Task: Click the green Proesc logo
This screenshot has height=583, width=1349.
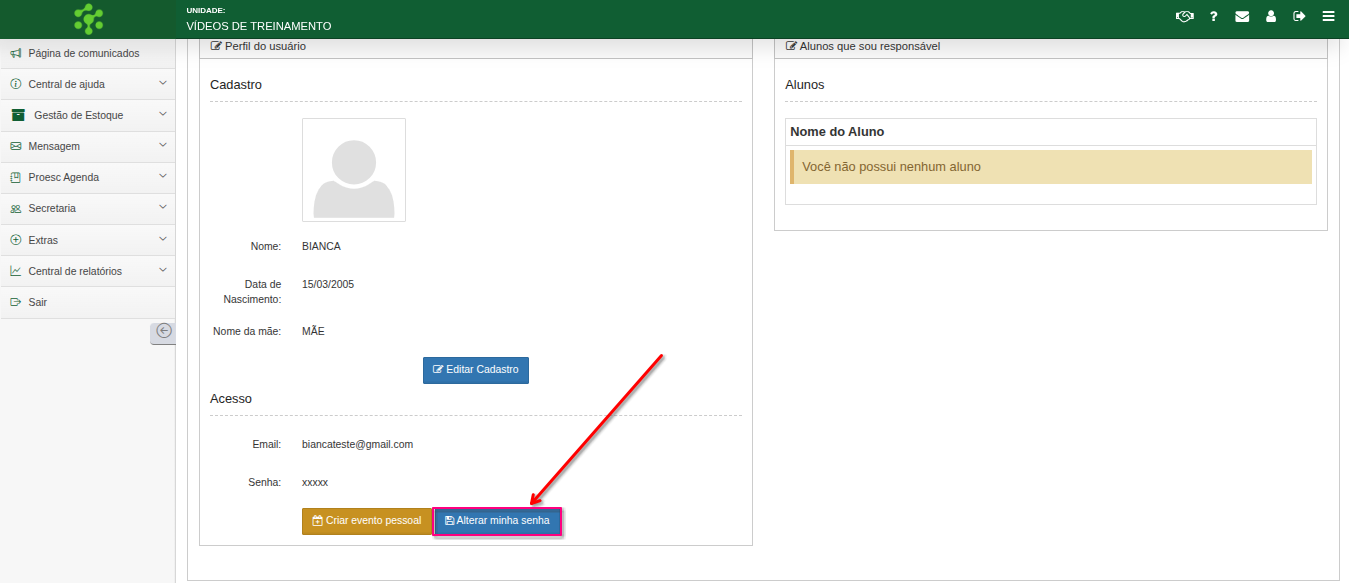Action: click(x=89, y=18)
